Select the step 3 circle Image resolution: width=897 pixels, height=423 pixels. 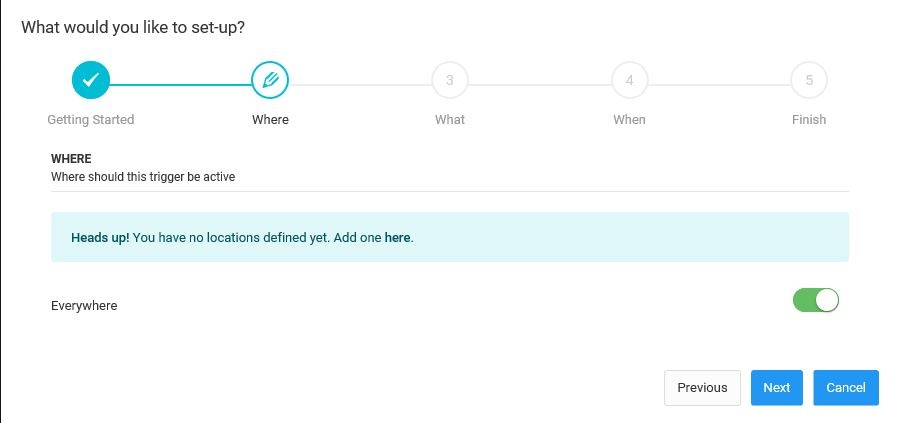click(450, 80)
